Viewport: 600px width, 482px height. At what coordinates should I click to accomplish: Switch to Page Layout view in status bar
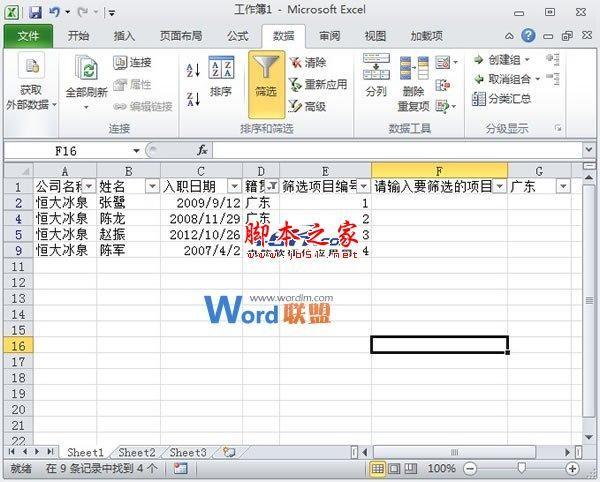click(x=394, y=468)
